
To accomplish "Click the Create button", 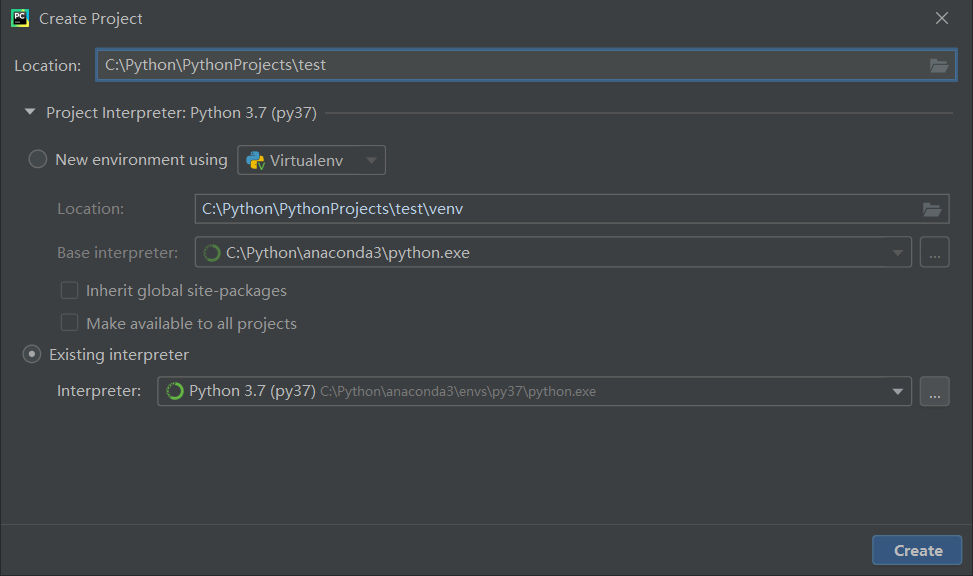I will coord(917,550).
